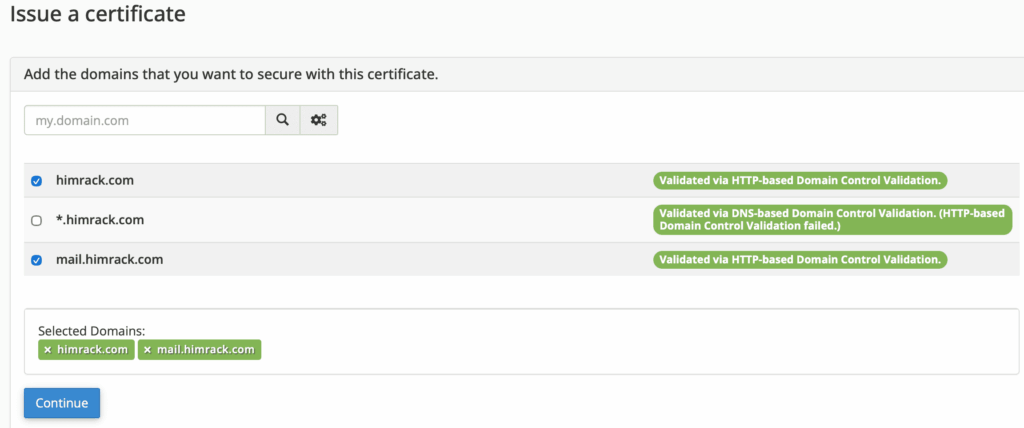
Task: Click the Add the domains instruction text
Action: [x=231, y=74]
